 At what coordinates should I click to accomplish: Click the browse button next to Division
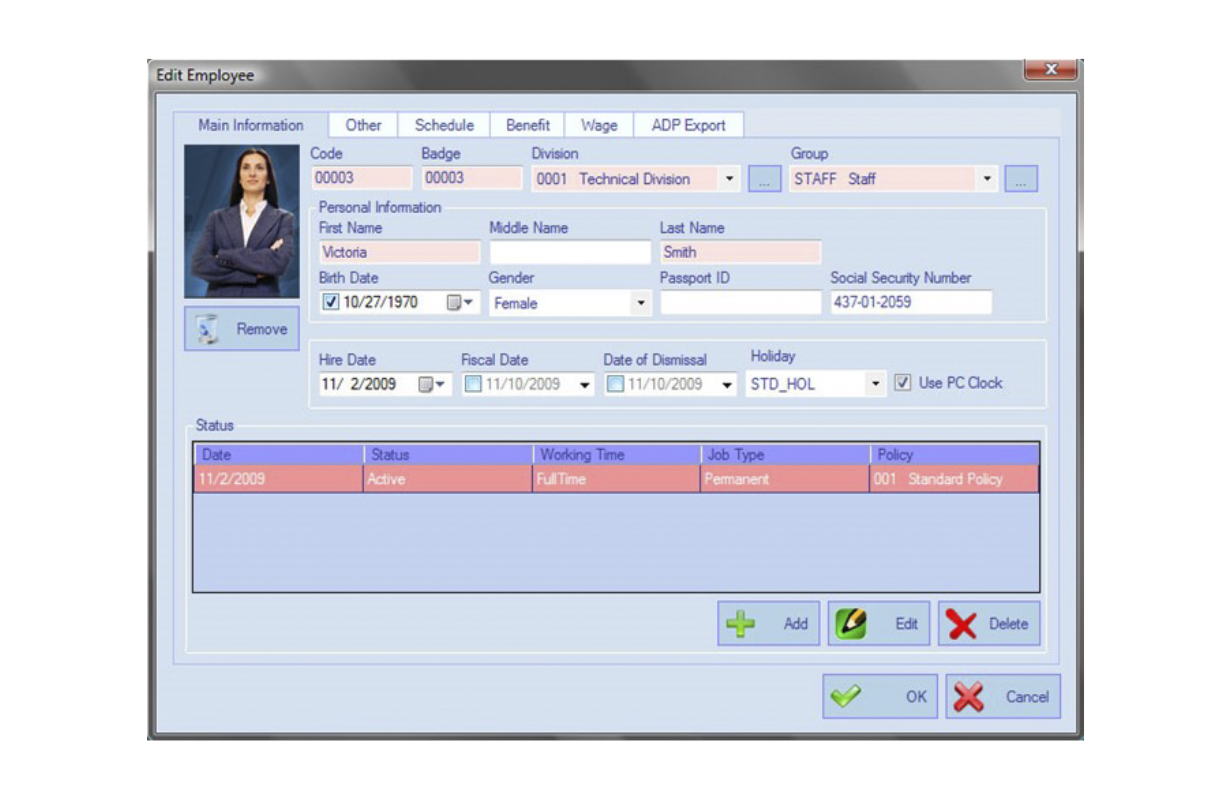[764, 180]
